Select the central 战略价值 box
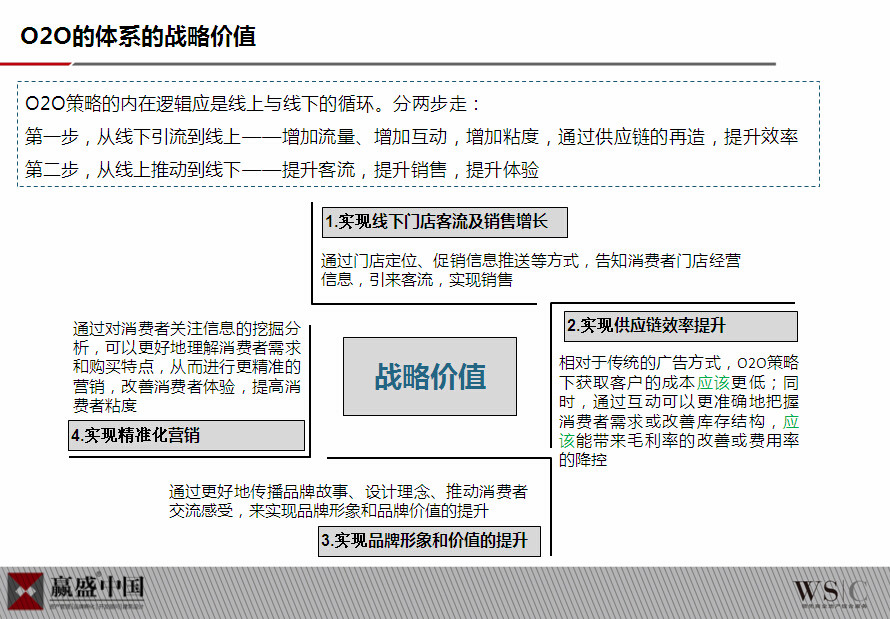The image size is (890, 619). [430, 376]
